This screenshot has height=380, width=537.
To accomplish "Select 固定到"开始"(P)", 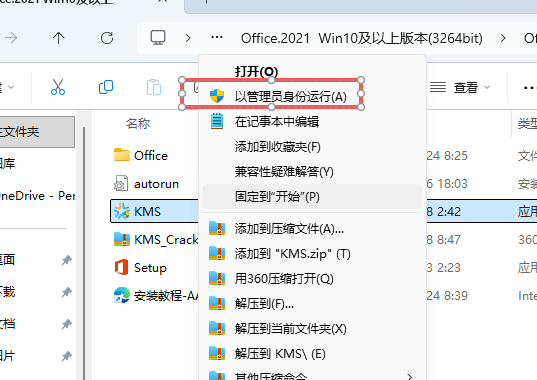I will coord(312,197).
